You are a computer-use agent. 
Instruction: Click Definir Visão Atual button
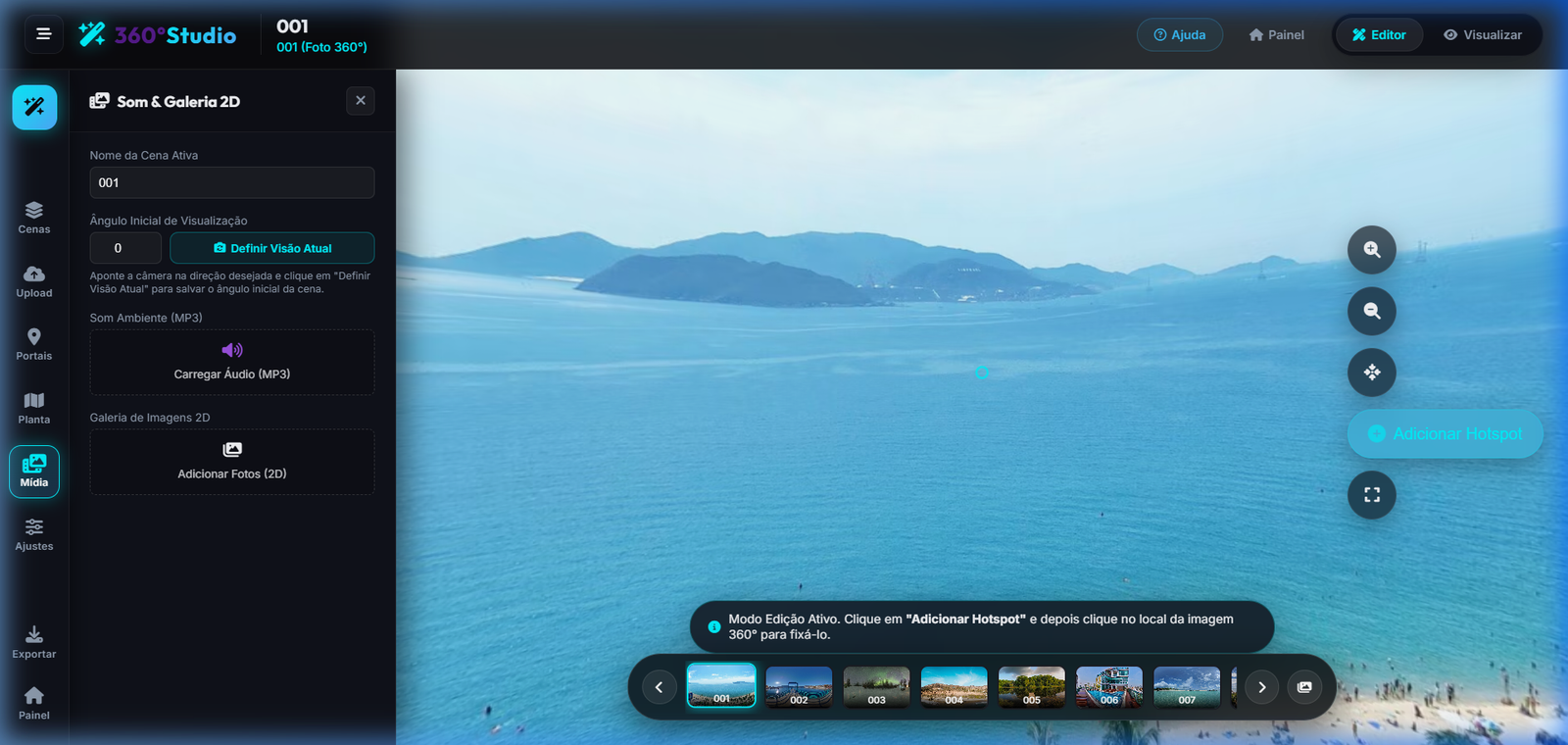pos(272,248)
